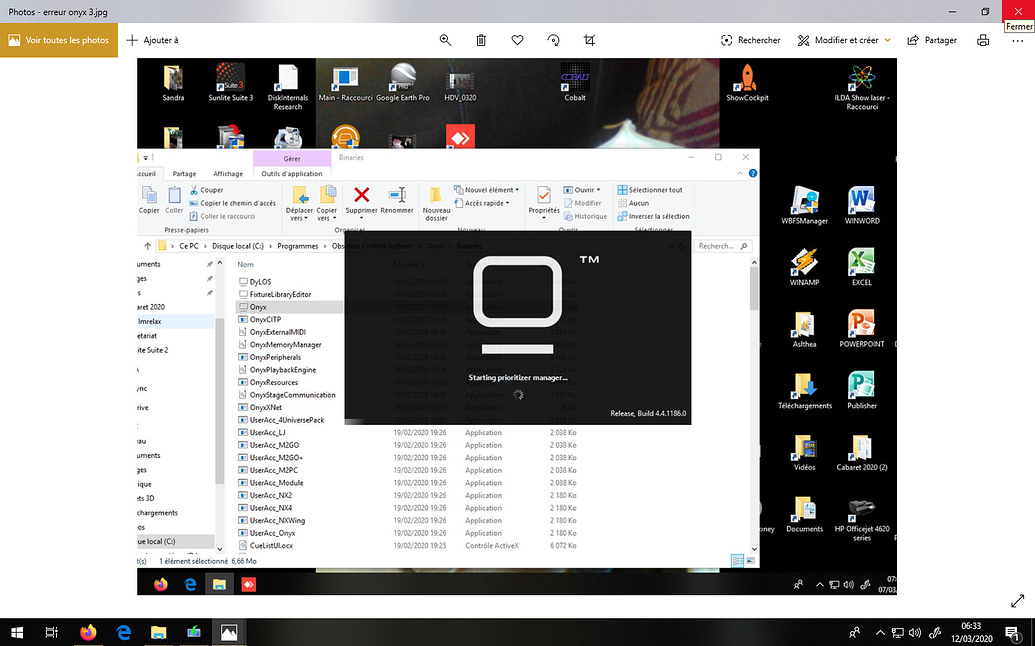Image resolution: width=1035 pixels, height=646 pixels.
Task: Open the crop tool icon
Action: (589, 40)
